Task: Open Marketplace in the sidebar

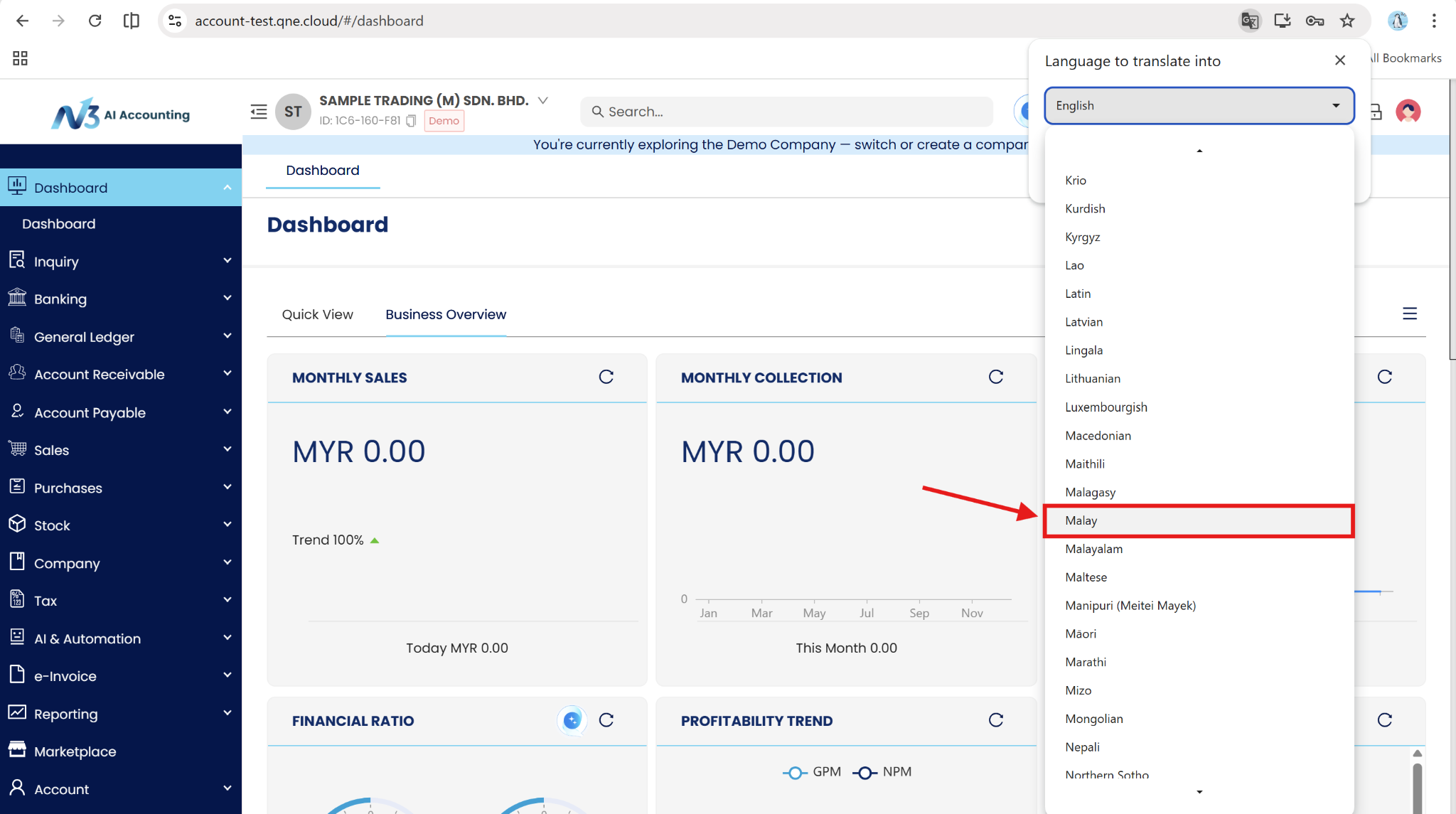Action: click(x=75, y=751)
